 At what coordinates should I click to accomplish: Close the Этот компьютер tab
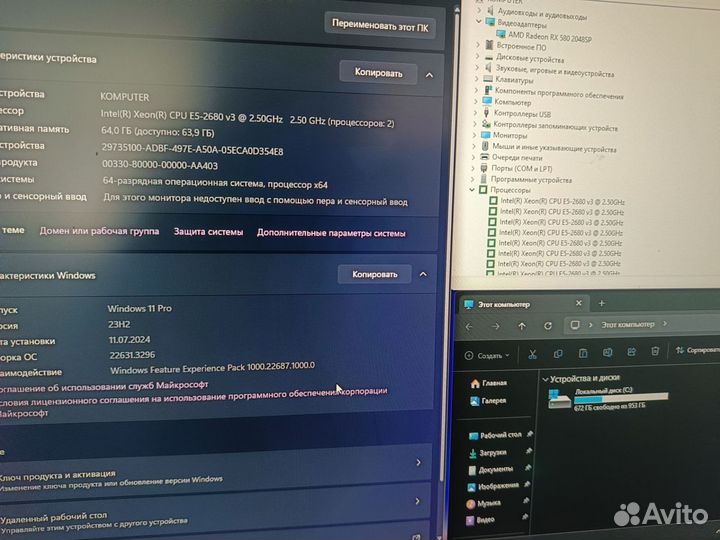579,303
